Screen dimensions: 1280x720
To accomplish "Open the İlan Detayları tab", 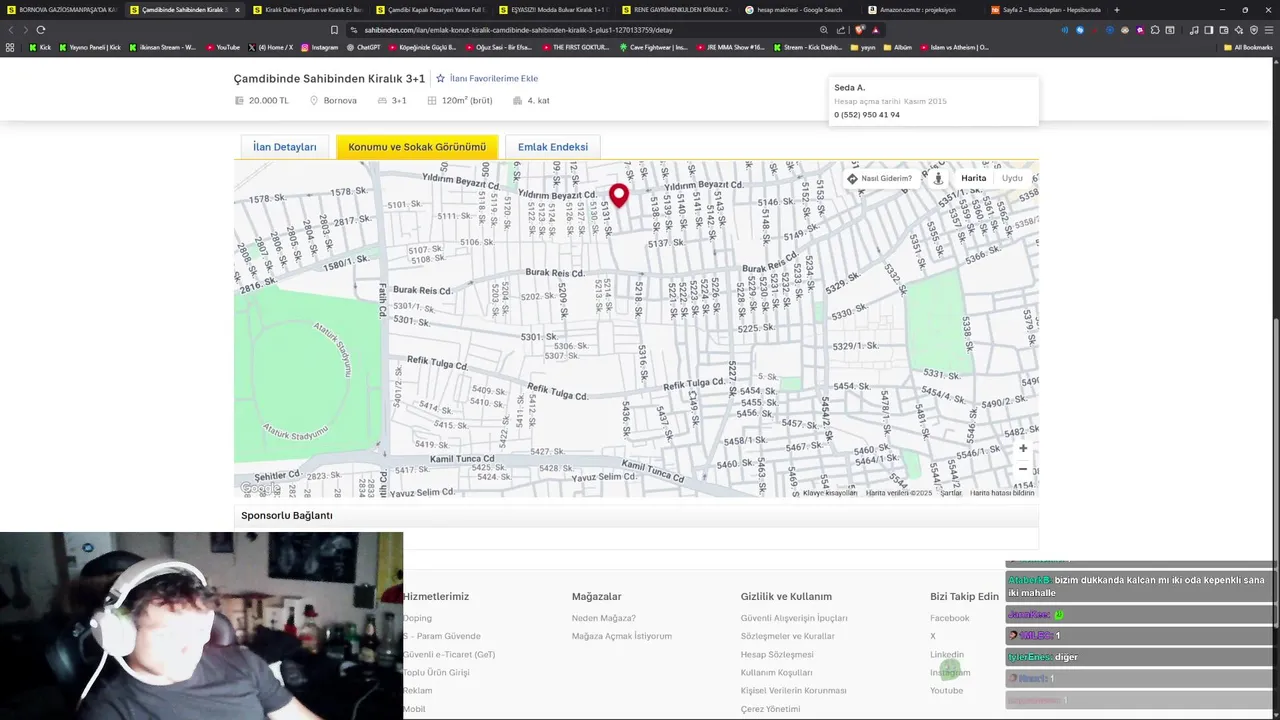I will click(x=285, y=147).
